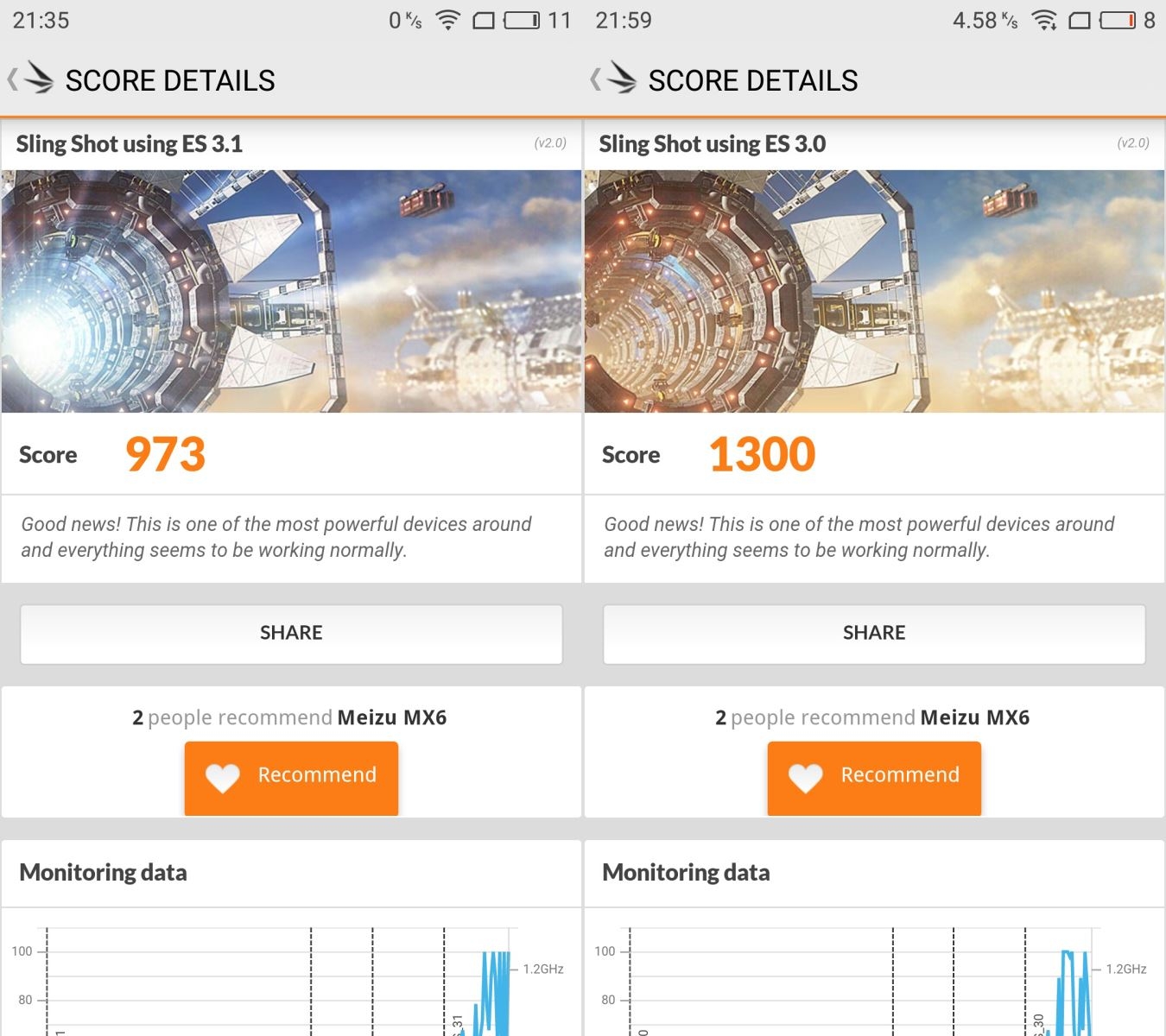Tap the 3DMark logo in right header
This screenshot has width=1166, height=1036.
coord(622,78)
